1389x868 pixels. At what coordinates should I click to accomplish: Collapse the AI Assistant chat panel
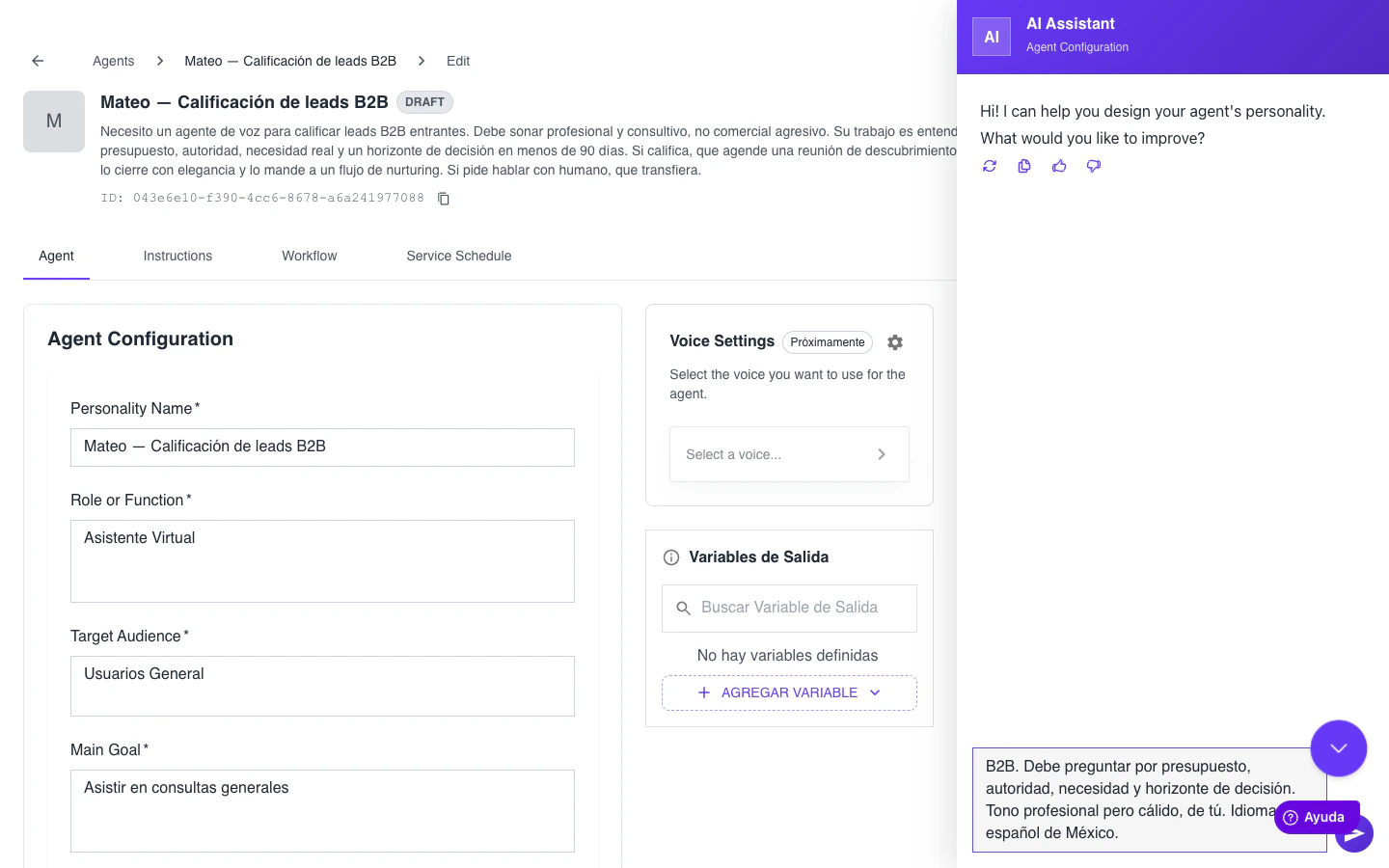click(1339, 747)
